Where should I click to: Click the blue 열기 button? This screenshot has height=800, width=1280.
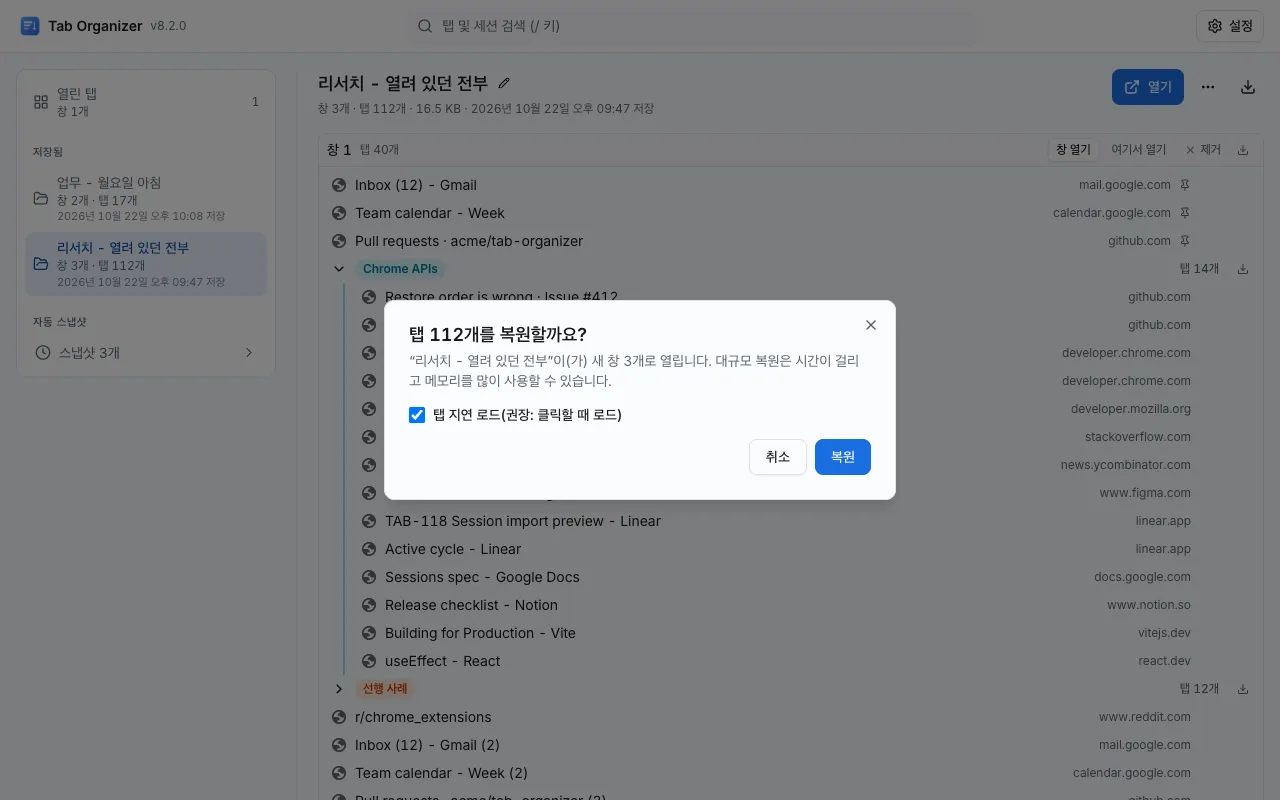coord(1148,87)
